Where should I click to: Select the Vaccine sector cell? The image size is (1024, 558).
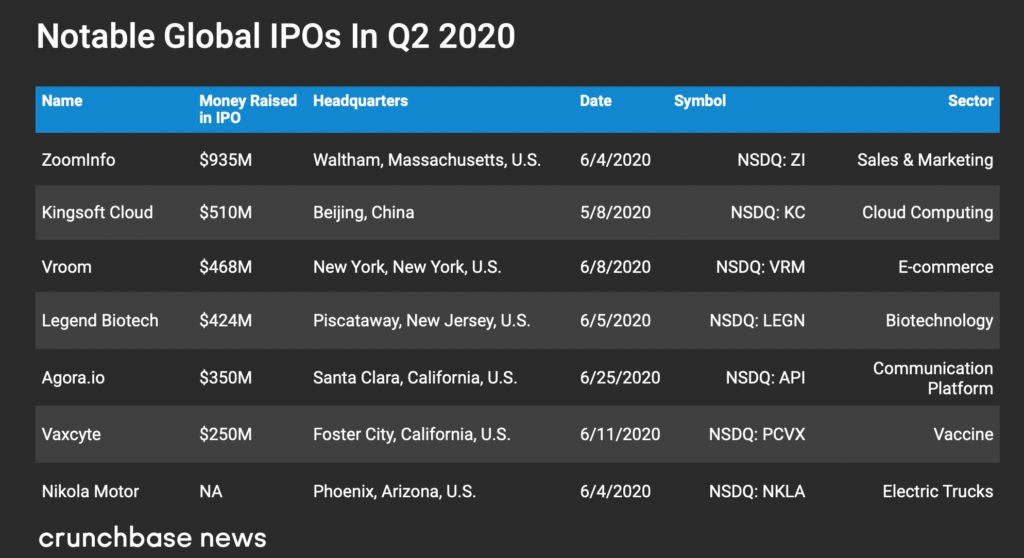click(963, 434)
